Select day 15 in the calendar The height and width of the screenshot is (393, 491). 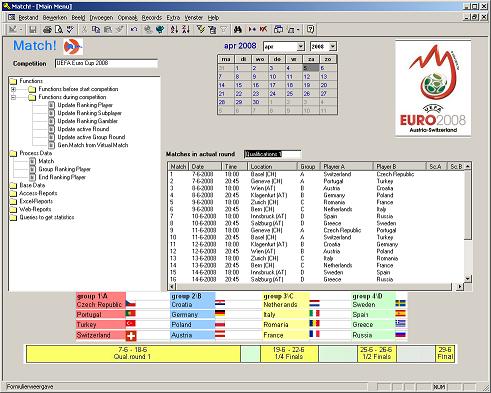(239, 85)
